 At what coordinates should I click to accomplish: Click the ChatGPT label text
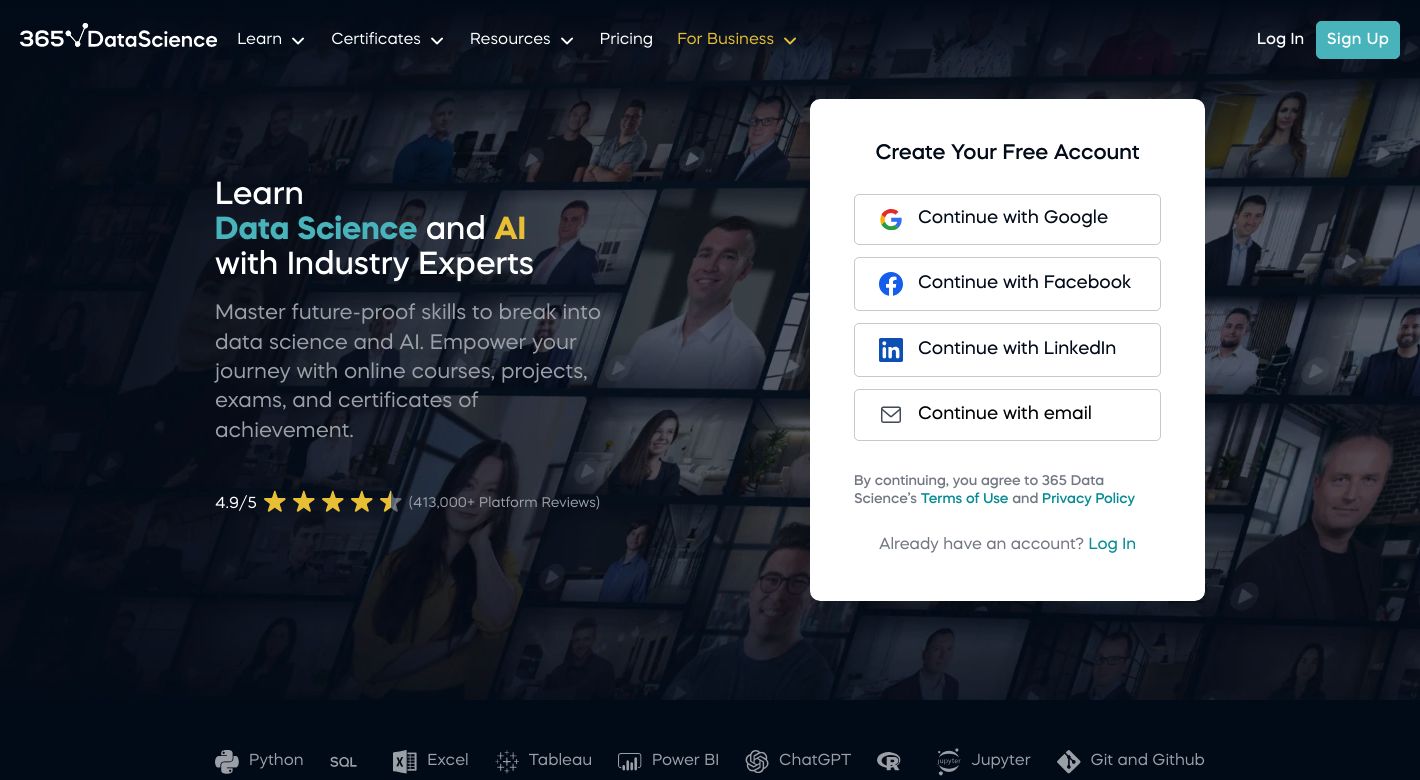(x=815, y=760)
